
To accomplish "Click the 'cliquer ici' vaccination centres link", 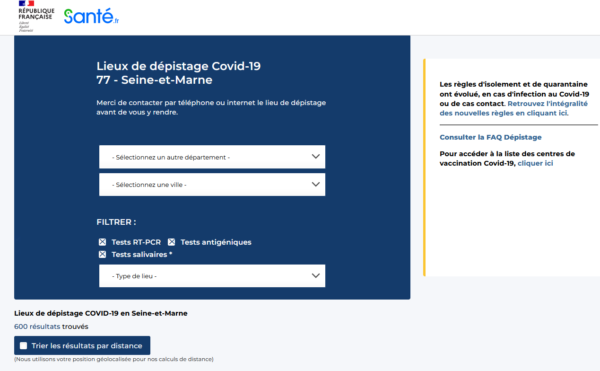I will pyautogui.click(x=535, y=163).
